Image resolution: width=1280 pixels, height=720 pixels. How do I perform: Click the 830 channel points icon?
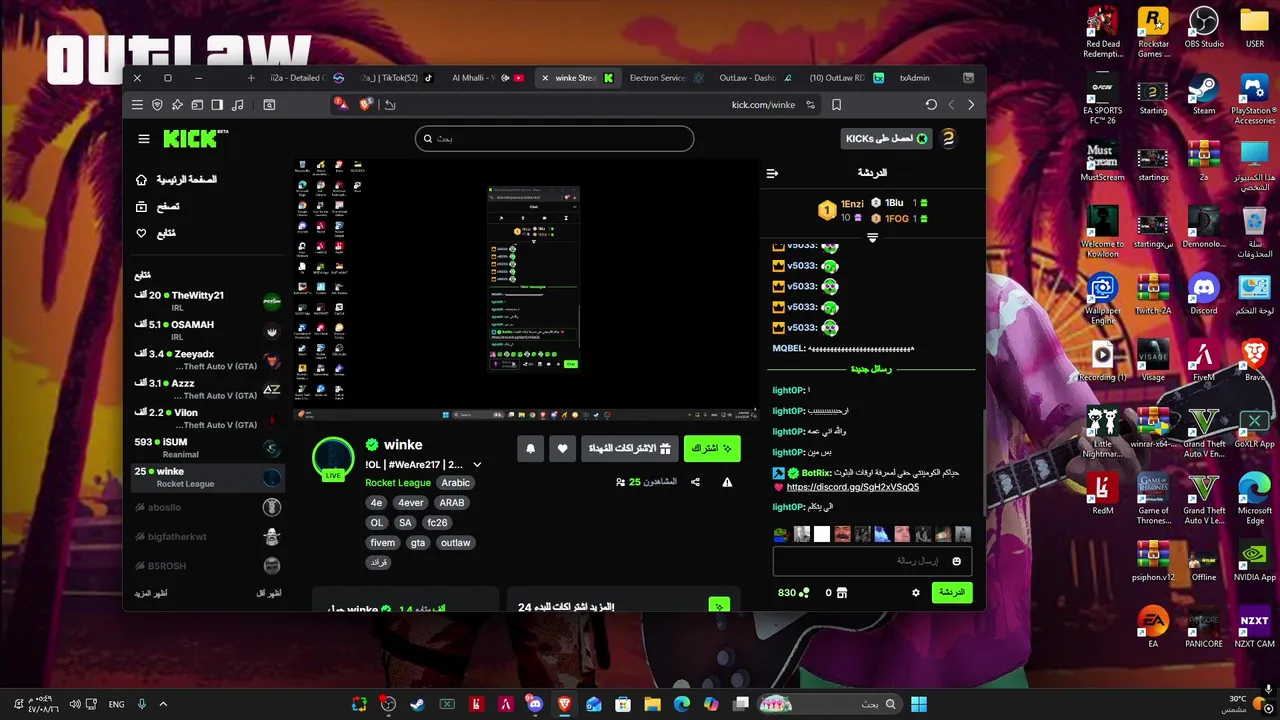point(804,592)
